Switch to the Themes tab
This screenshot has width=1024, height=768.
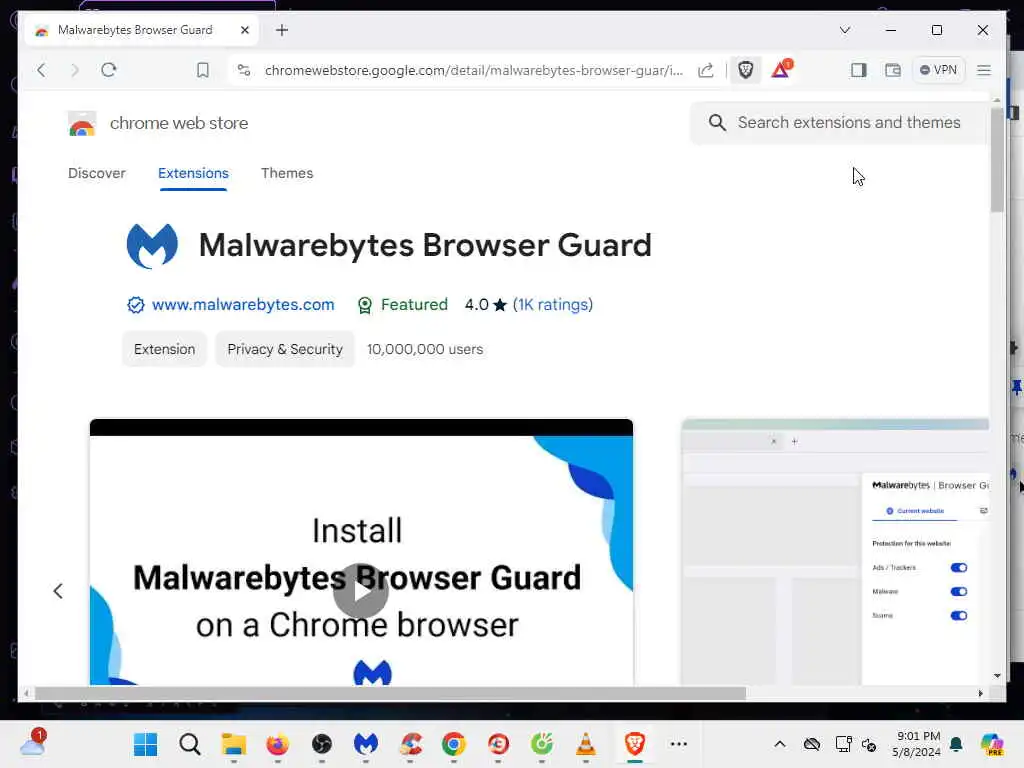click(287, 173)
